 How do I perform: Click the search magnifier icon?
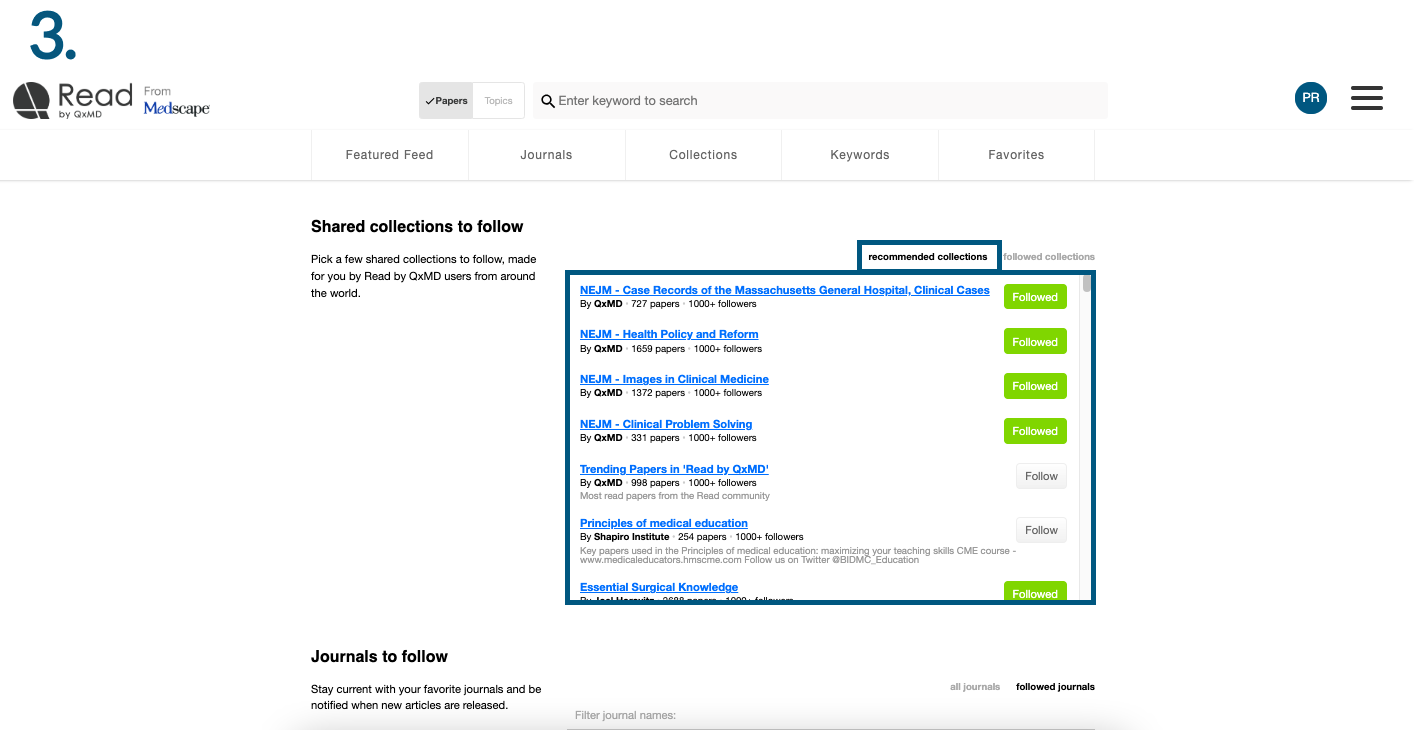pos(548,101)
